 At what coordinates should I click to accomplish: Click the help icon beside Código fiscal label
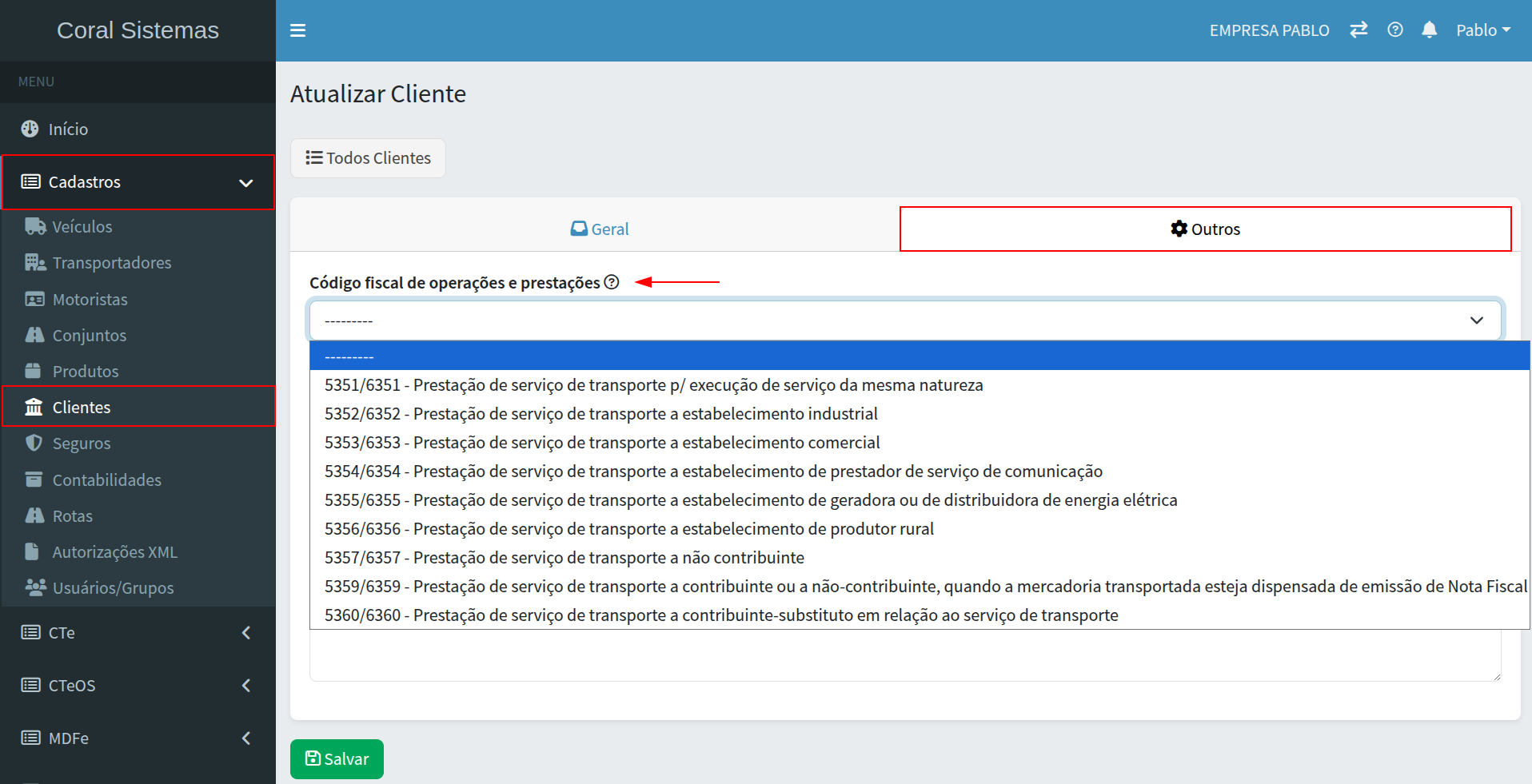click(x=612, y=282)
